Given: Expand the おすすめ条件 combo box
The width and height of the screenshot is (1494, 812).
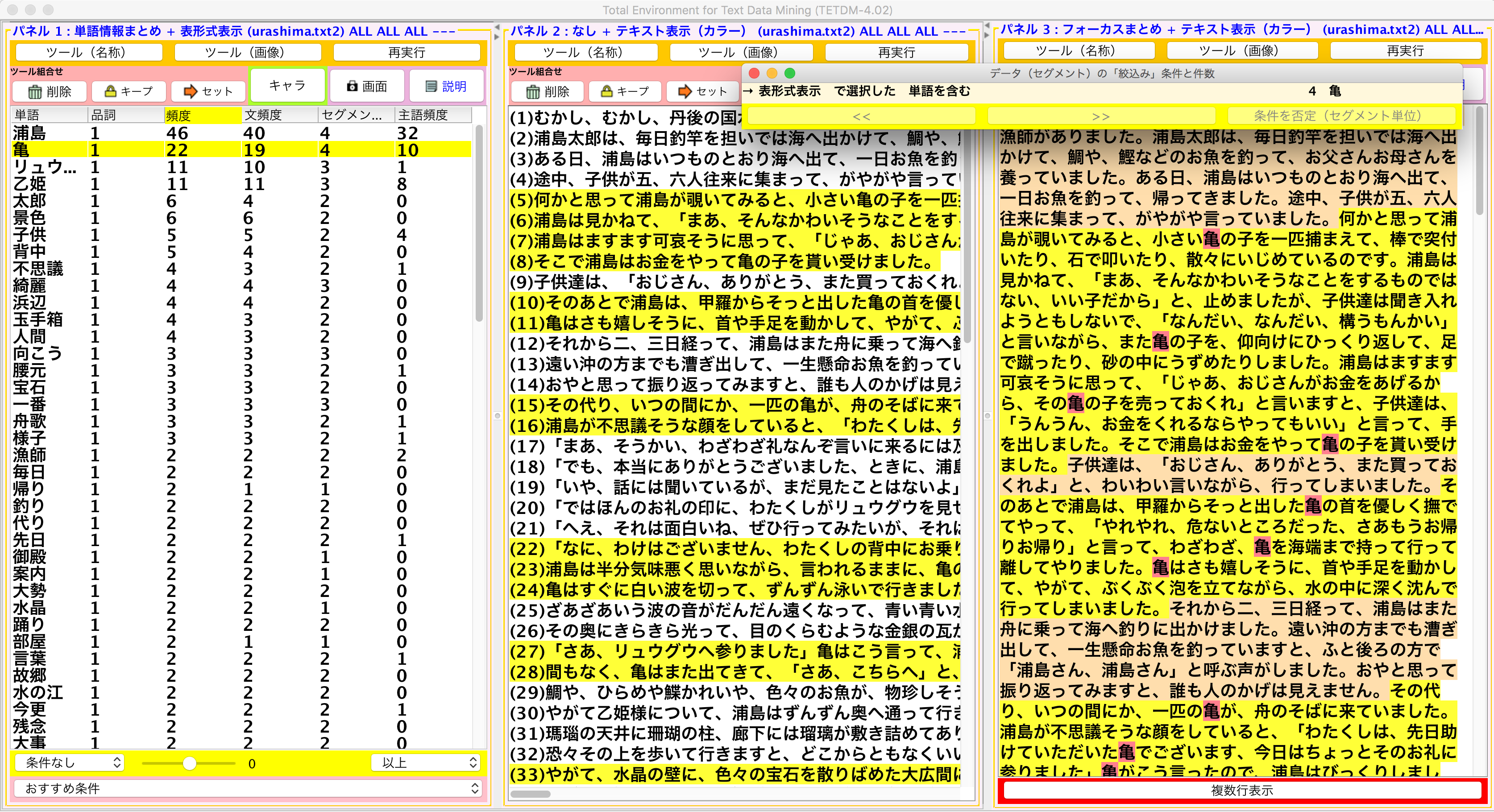Looking at the screenshot, I should point(248,788).
